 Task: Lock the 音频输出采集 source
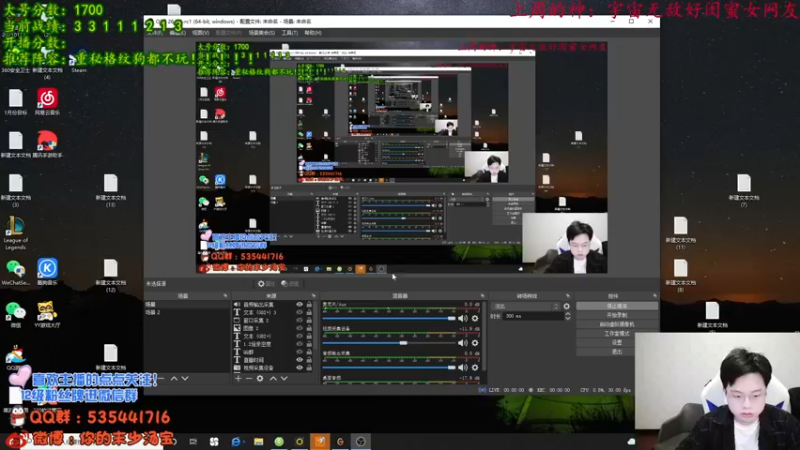click(309, 305)
